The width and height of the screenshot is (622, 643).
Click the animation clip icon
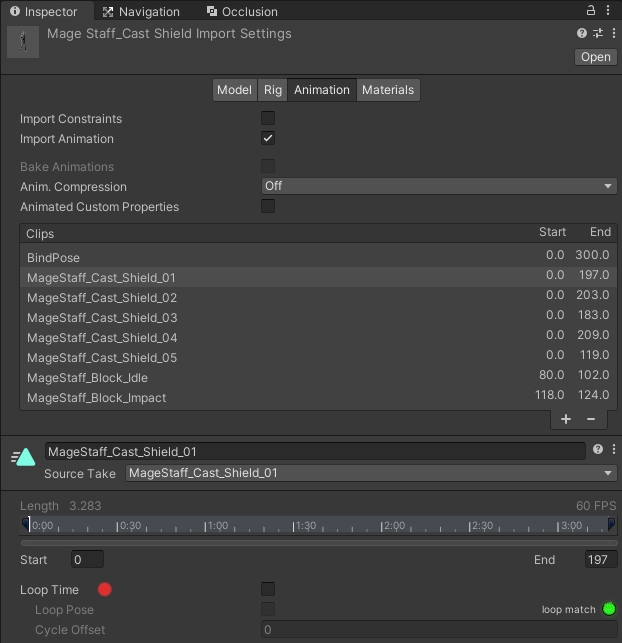click(x=24, y=457)
